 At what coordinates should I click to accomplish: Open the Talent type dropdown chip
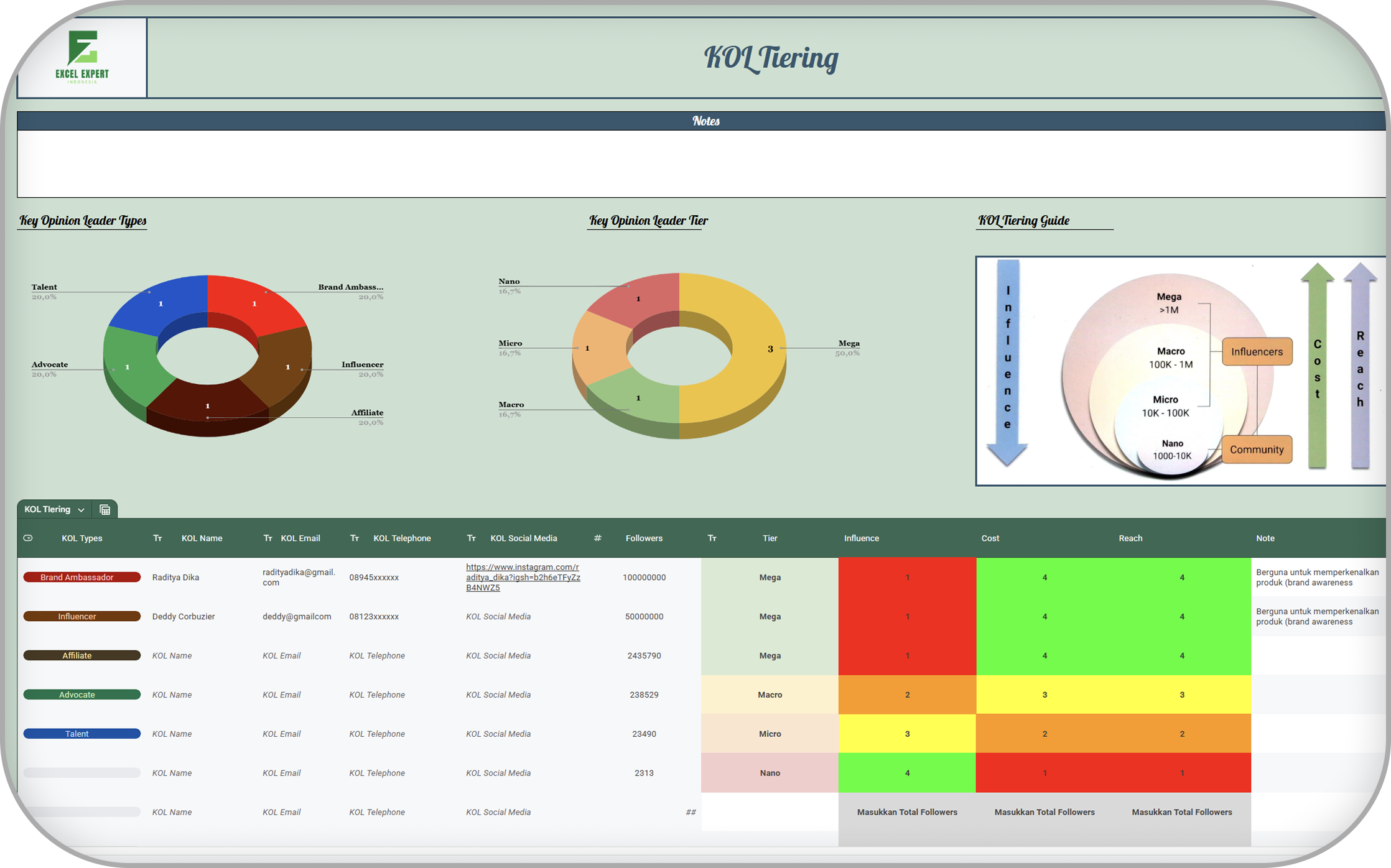tap(81, 734)
